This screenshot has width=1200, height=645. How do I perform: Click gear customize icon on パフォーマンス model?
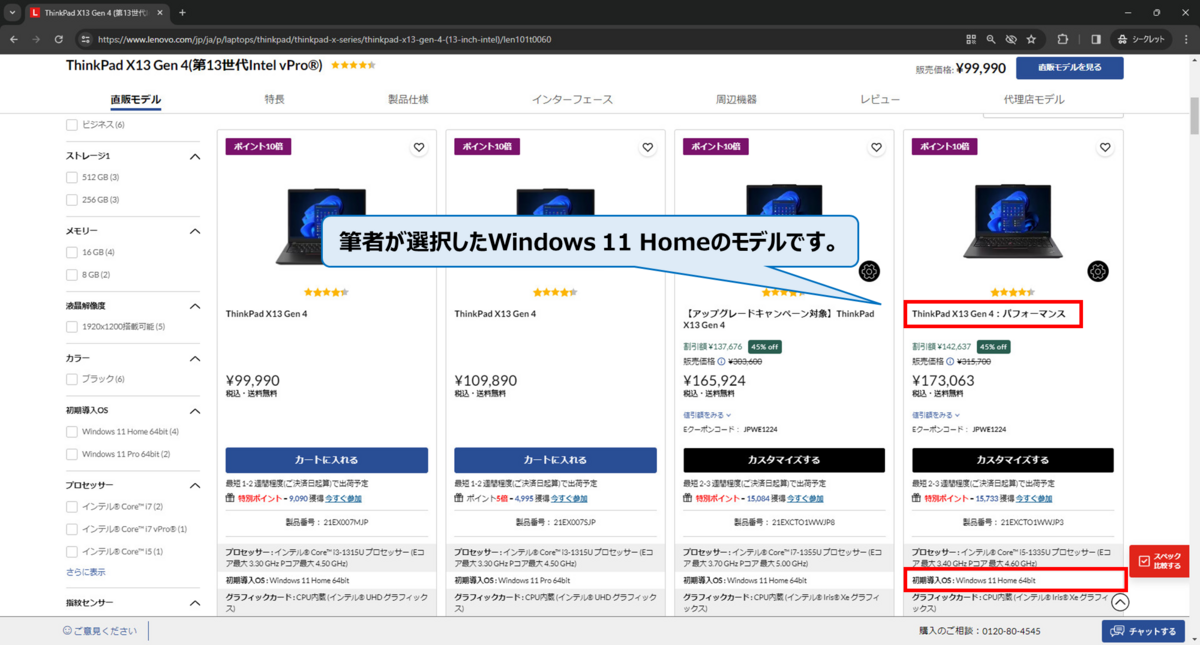coord(1098,272)
